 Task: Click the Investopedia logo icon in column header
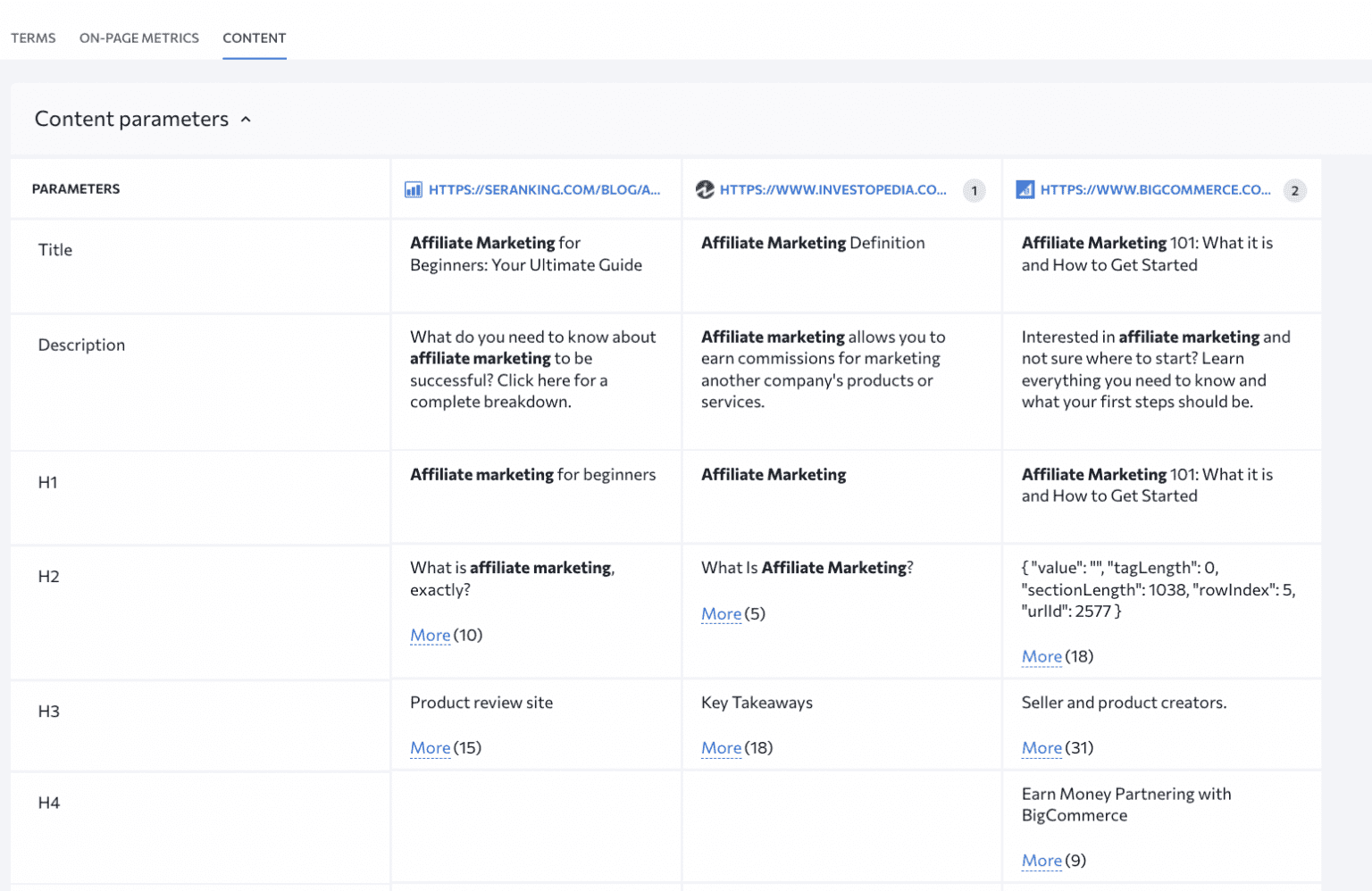pos(706,189)
